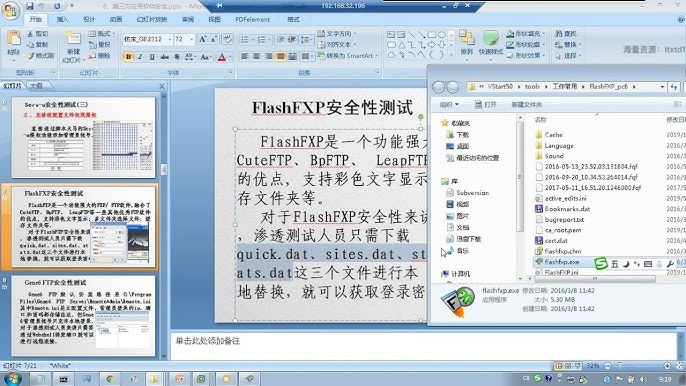Screen dimensions: 686x386
Task: Click Organize in the Explorer toolbar
Action: [x=449, y=105]
